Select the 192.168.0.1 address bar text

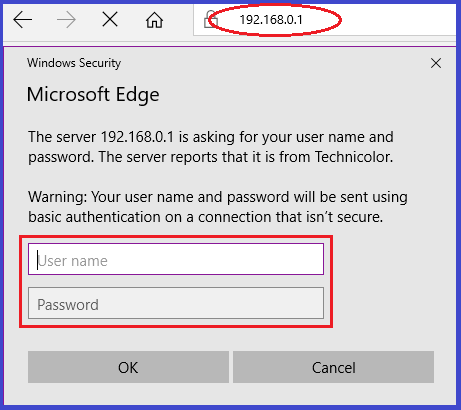(271, 20)
